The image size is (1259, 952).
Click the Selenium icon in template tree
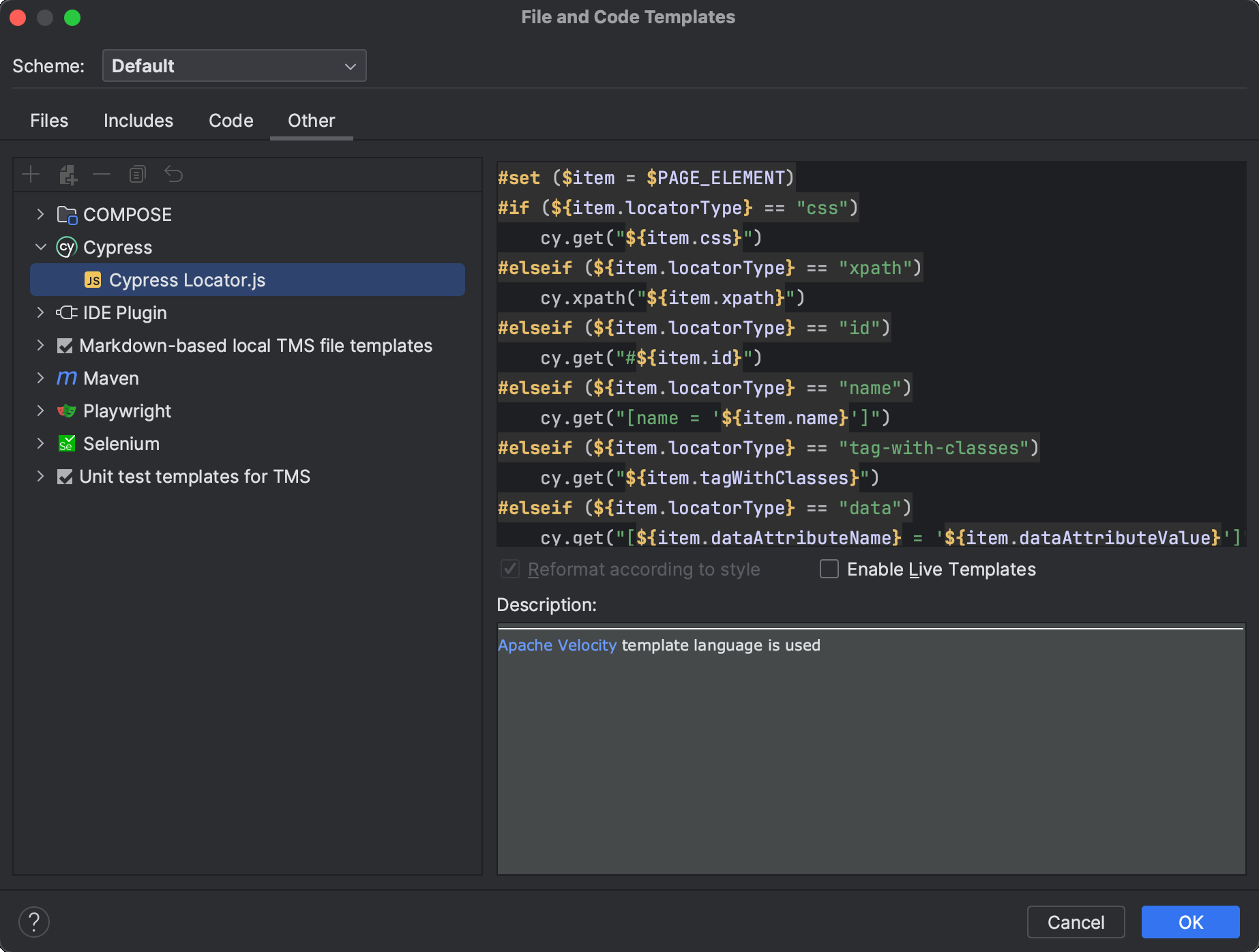[66, 443]
